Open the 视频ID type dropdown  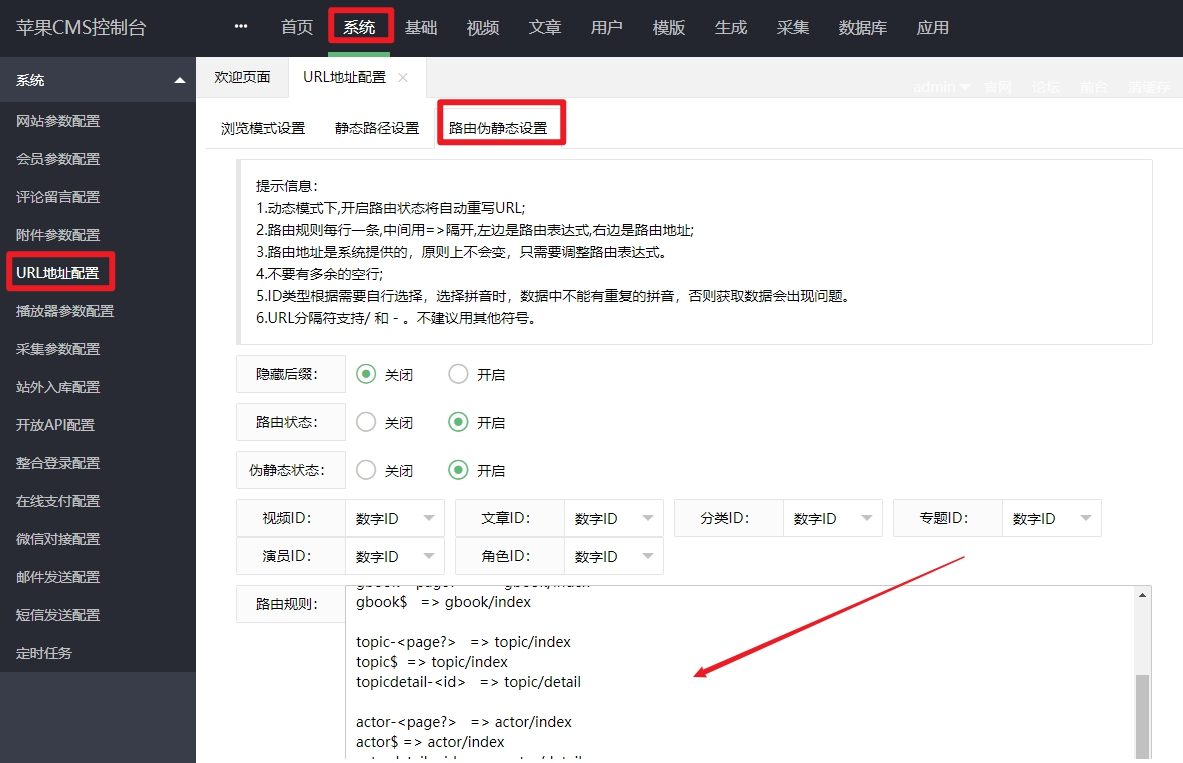(395, 518)
